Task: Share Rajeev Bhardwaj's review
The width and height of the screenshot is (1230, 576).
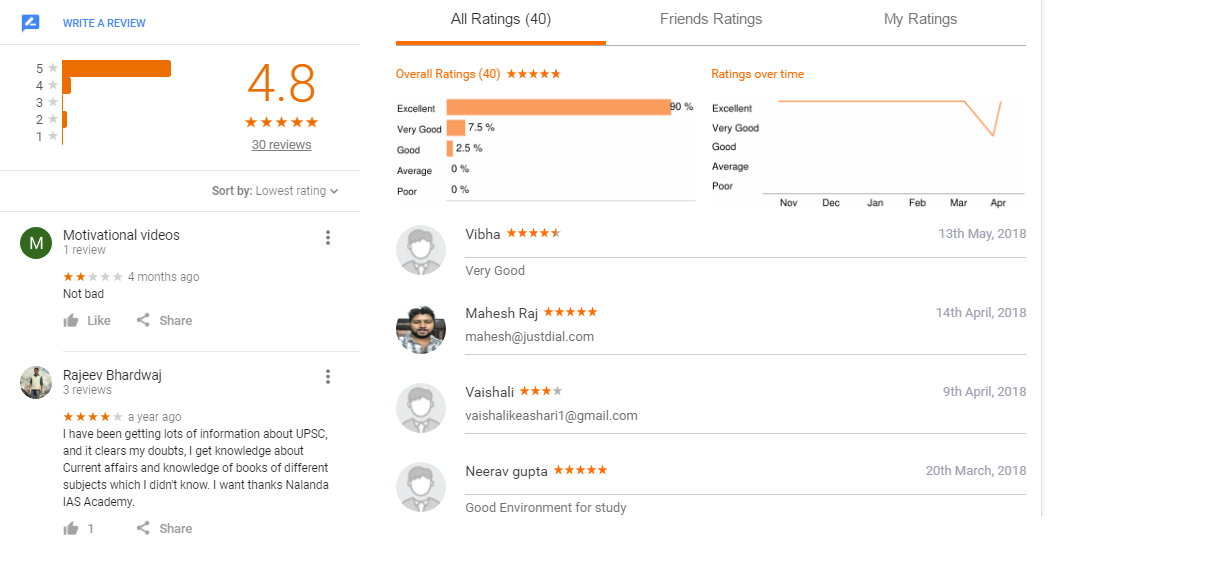Action: coord(164,529)
